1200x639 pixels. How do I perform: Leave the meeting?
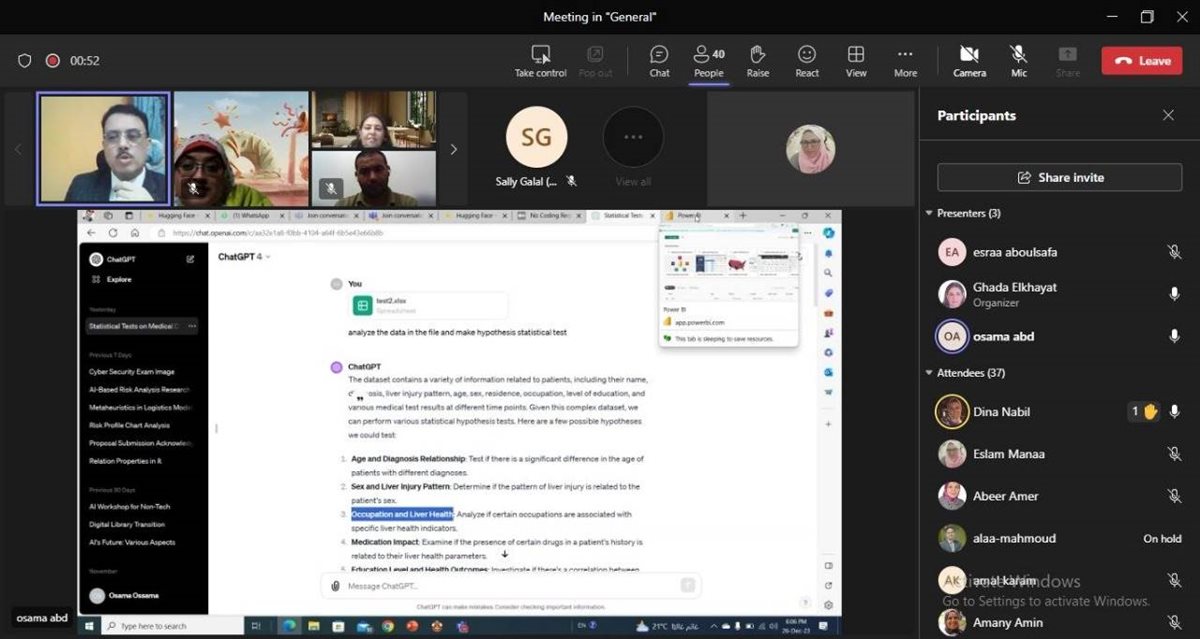pyautogui.click(x=1141, y=61)
